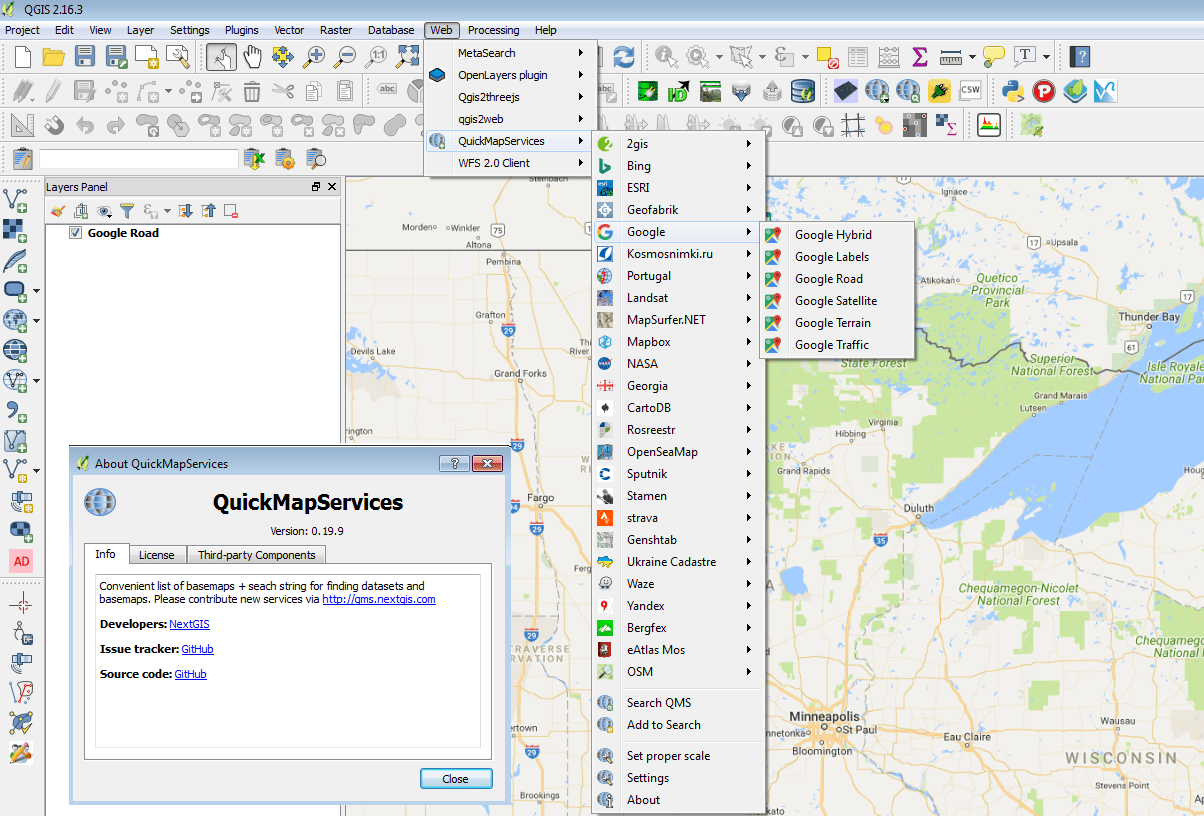The width and height of the screenshot is (1204, 816).
Task: Click the Statistical Summary sigma icon
Action: [918, 57]
